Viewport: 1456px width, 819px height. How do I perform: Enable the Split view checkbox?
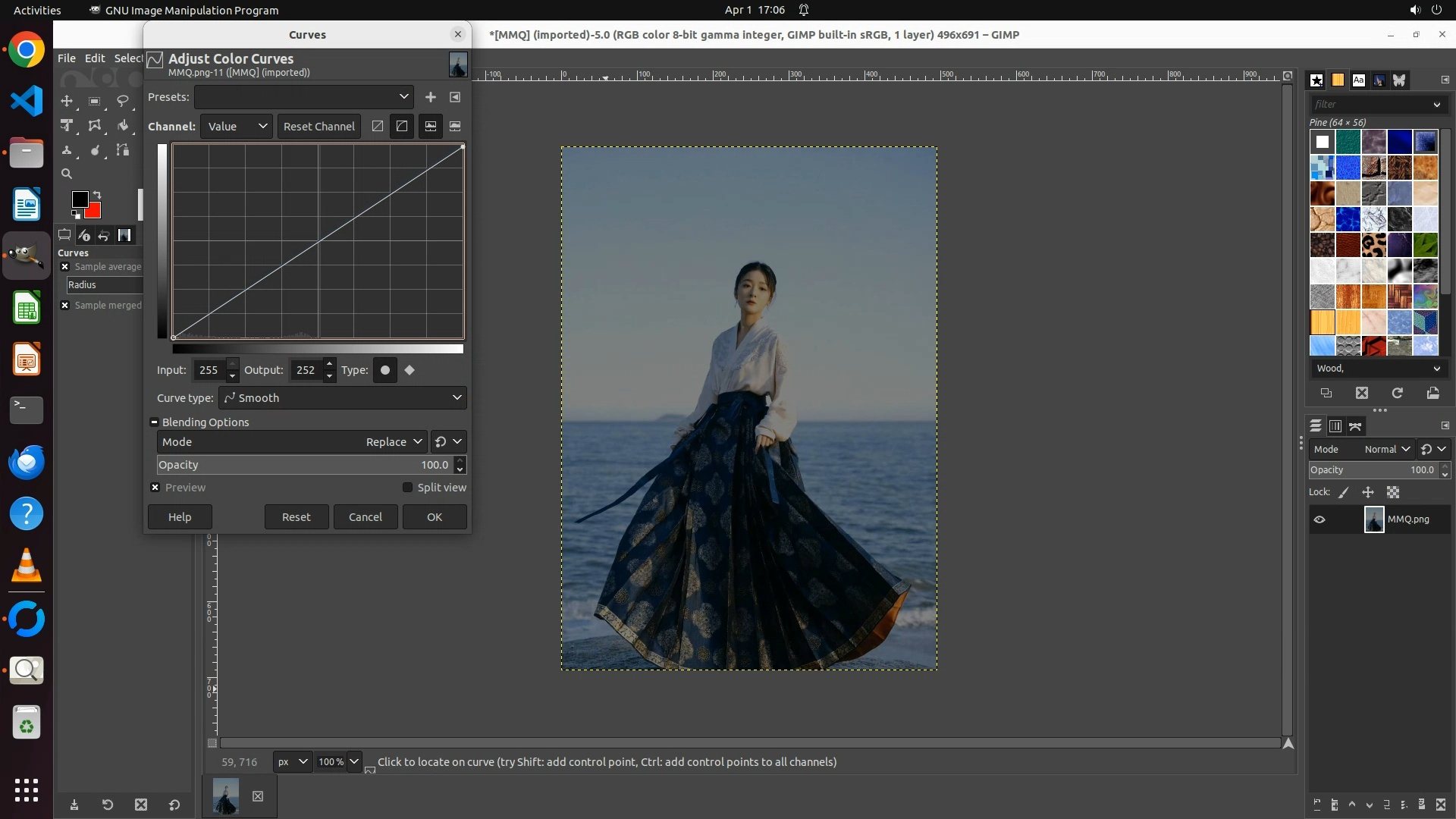pos(407,488)
